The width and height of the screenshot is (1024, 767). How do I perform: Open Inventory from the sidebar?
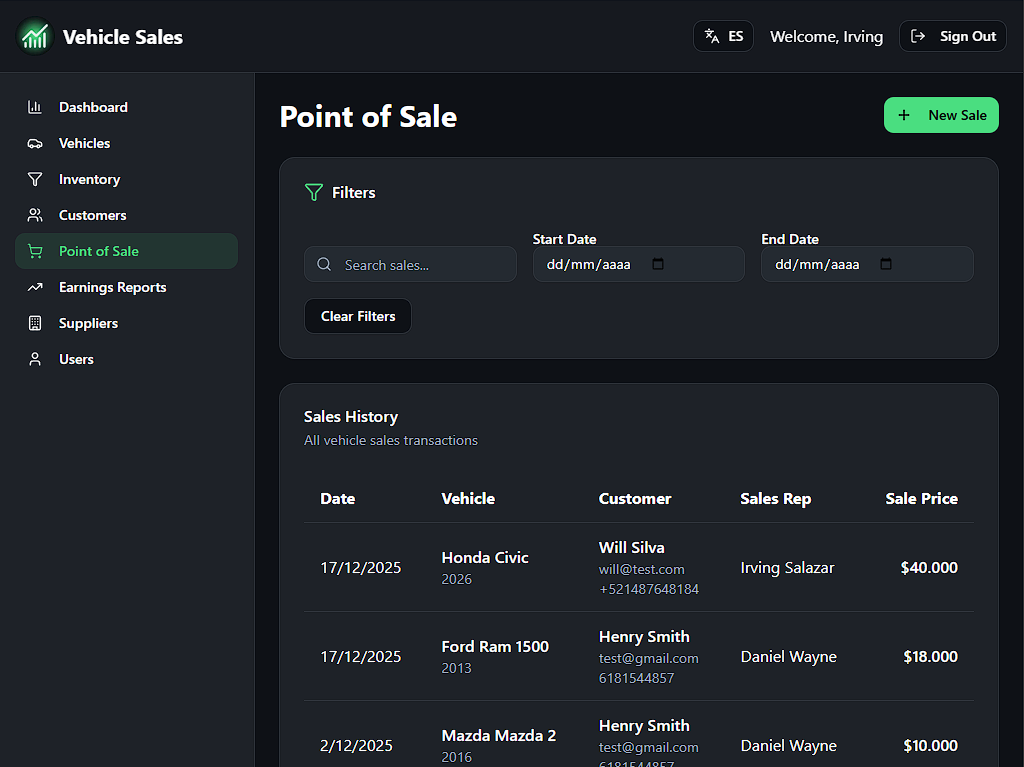(127, 179)
